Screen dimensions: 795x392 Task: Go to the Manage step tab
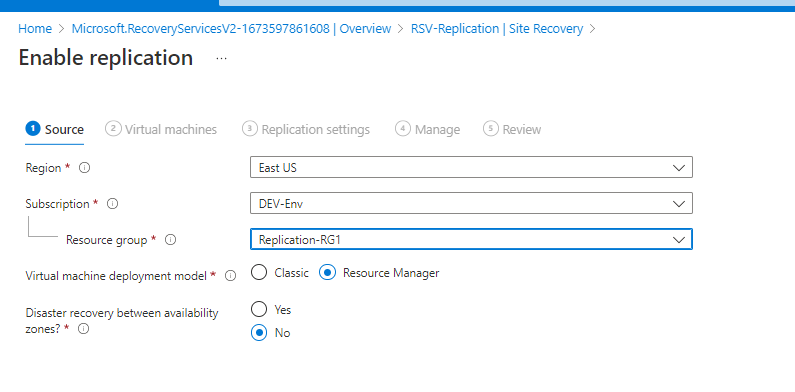(427, 129)
